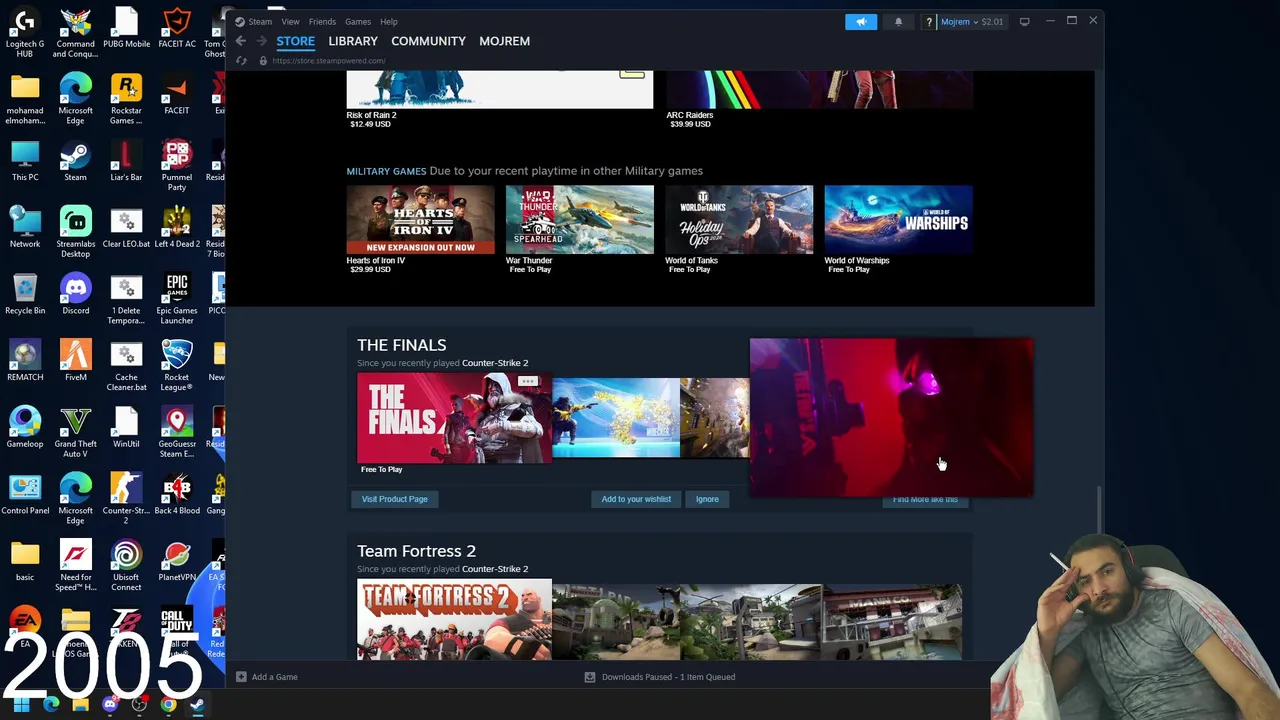
Task: Open the View menu
Action: click(290, 21)
